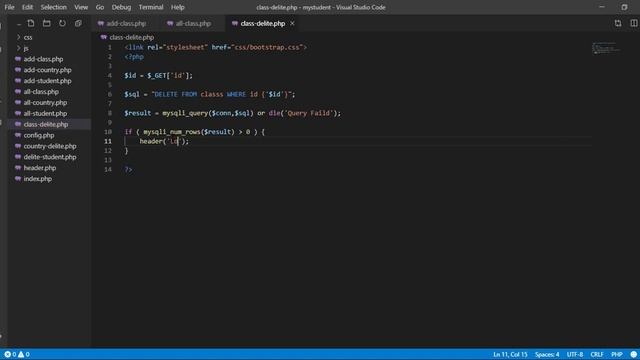Open country-delite.php in the explorer
The height and width of the screenshot is (360, 640).
50,146
